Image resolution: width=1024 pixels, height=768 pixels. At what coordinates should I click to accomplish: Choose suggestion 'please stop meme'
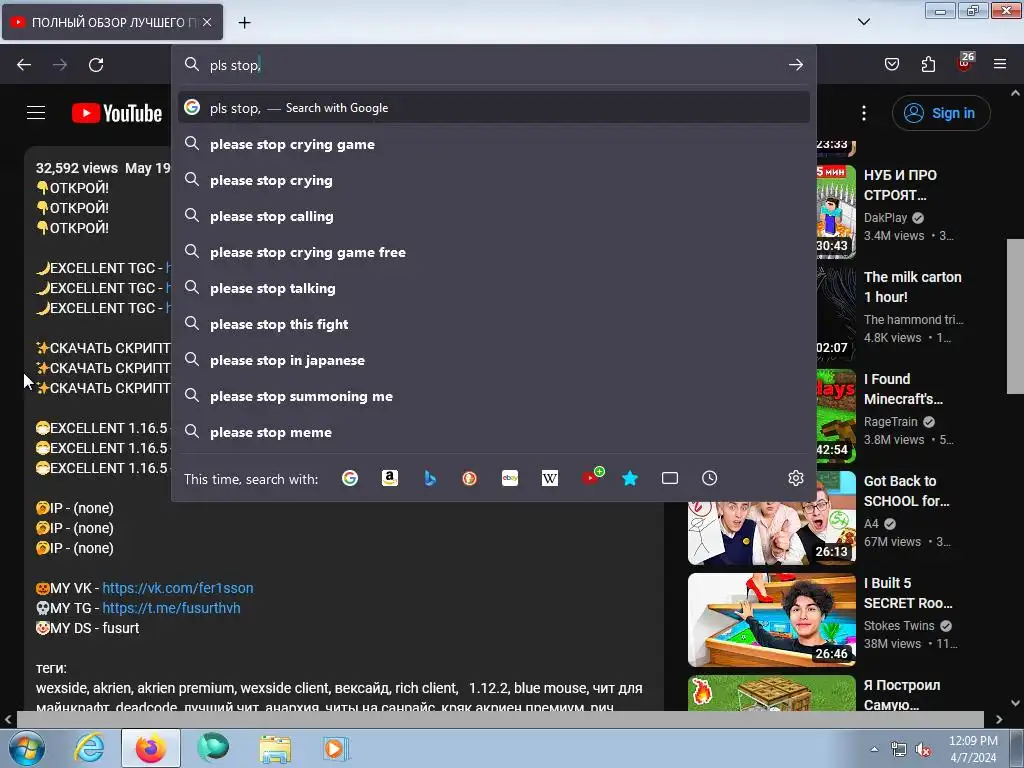(x=494, y=432)
